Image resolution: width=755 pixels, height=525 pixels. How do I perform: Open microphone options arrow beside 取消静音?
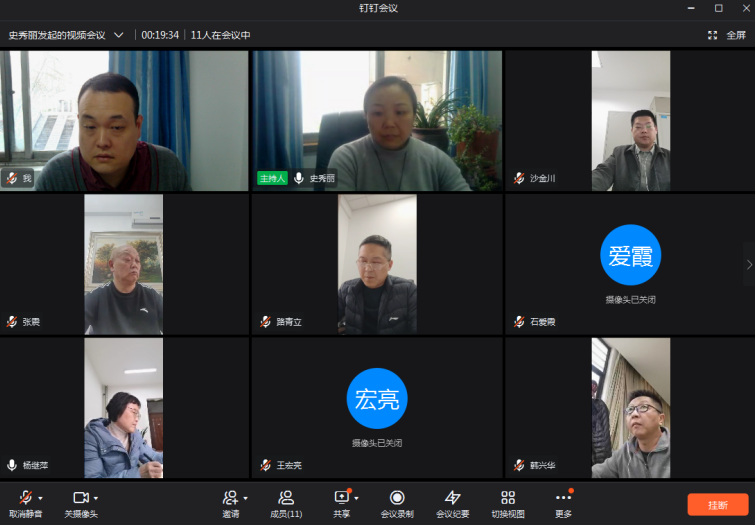40,498
